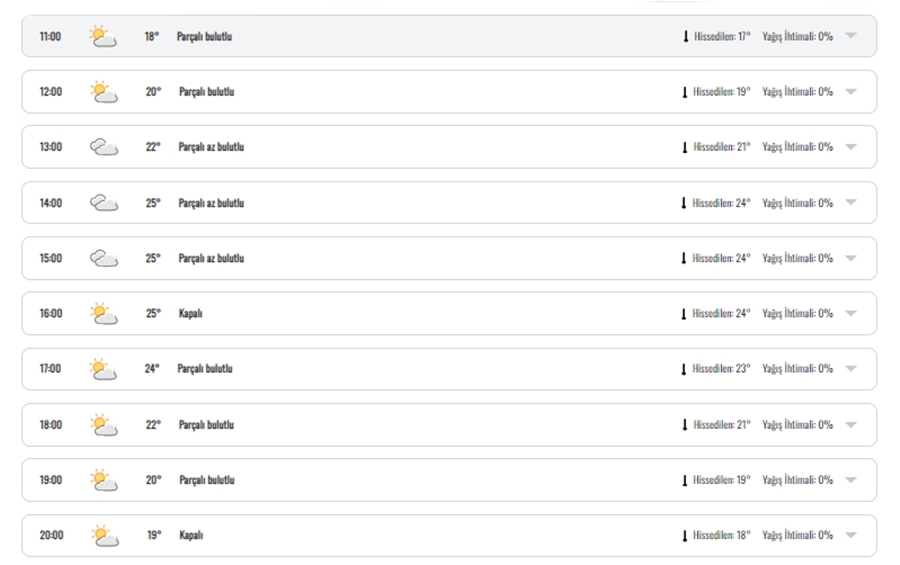The width and height of the screenshot is (900, 565).
Task: Expand the 19:00 row dropdown arrow
Action: (851, 479)
